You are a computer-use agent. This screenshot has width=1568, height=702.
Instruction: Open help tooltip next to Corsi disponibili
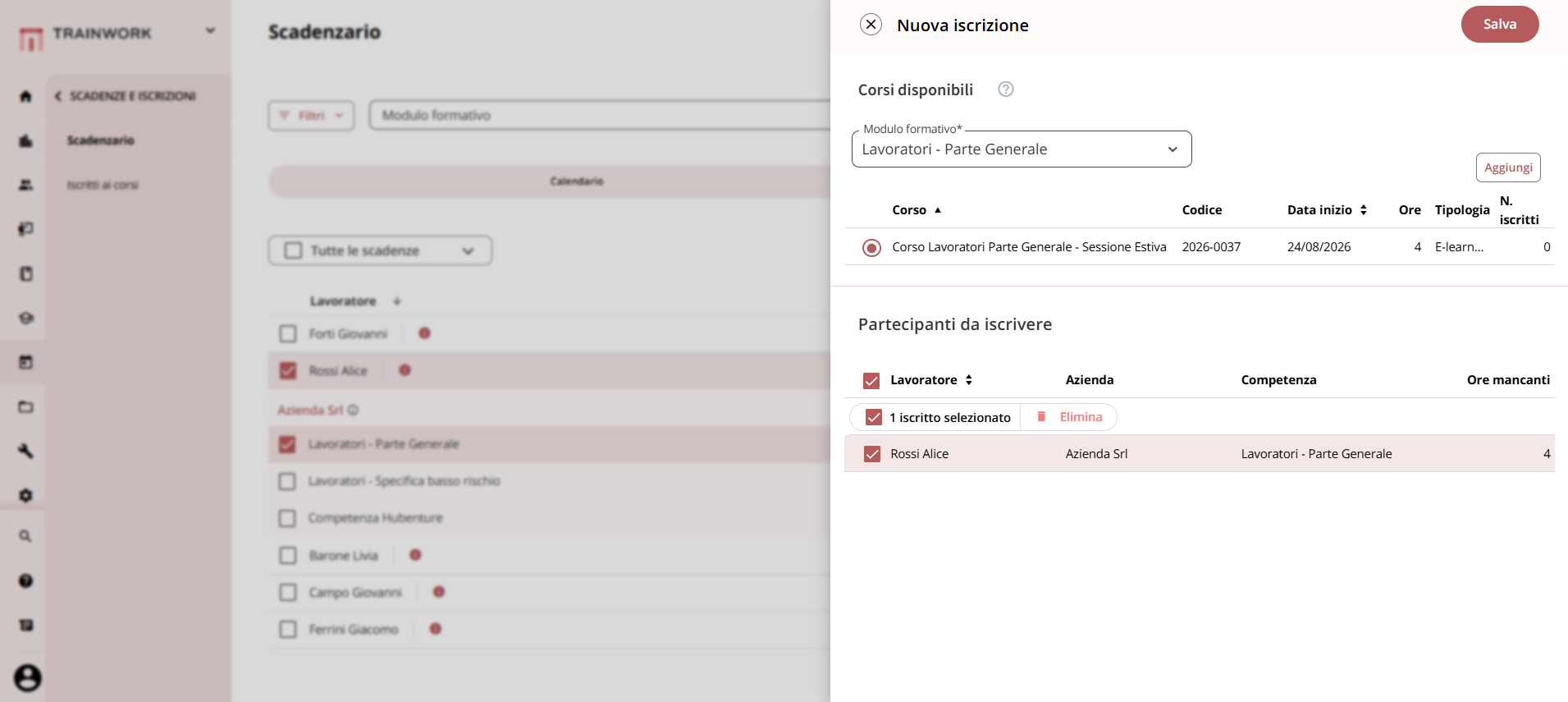1005,89
